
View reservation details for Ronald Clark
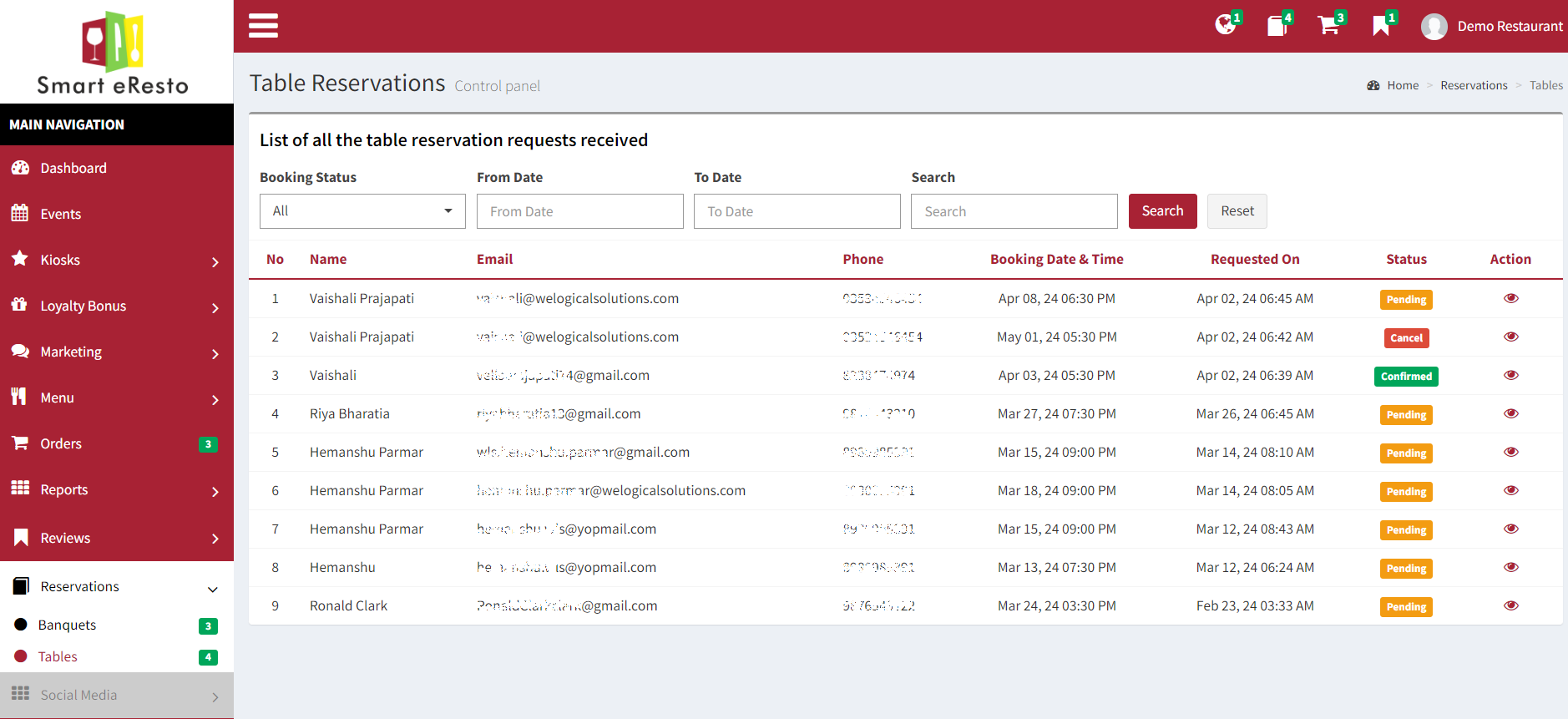1510,605
